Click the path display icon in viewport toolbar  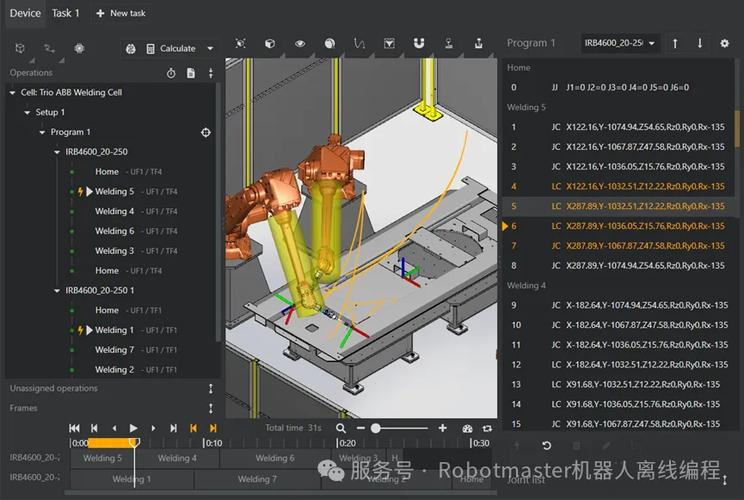pyautogui.click(x=359, y=44)
